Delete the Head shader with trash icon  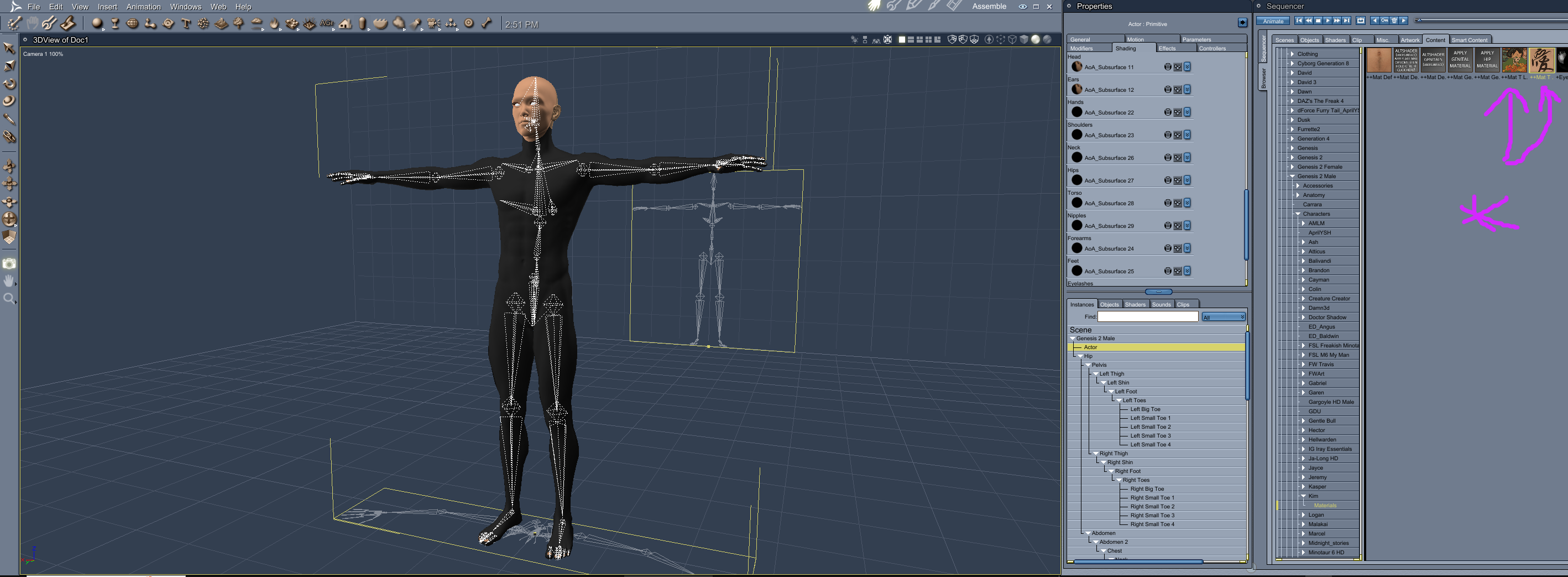click(x=1168, y=67)
